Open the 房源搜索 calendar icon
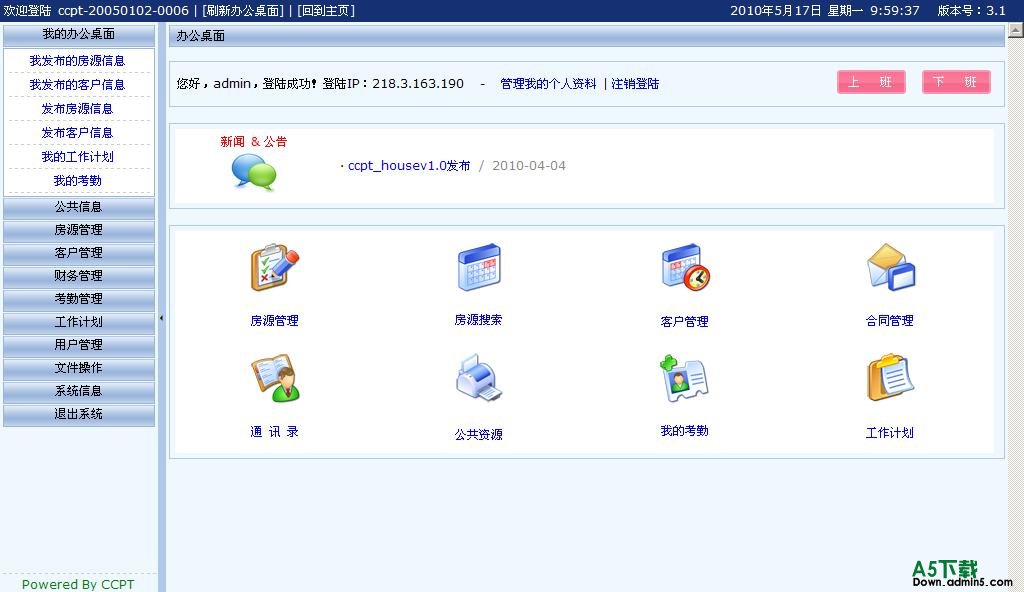Viewport: 1024px width, 592px height. coord(479,267)
